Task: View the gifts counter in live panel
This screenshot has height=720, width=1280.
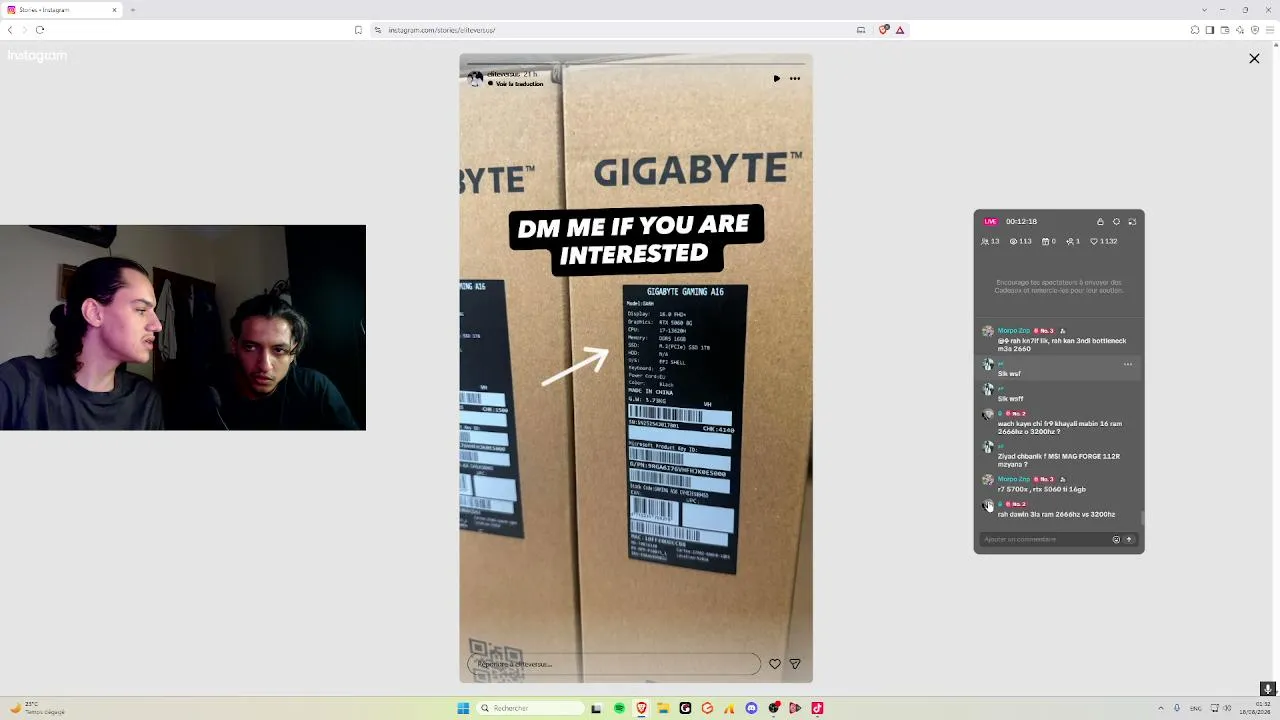Action: pos(1049,241)
